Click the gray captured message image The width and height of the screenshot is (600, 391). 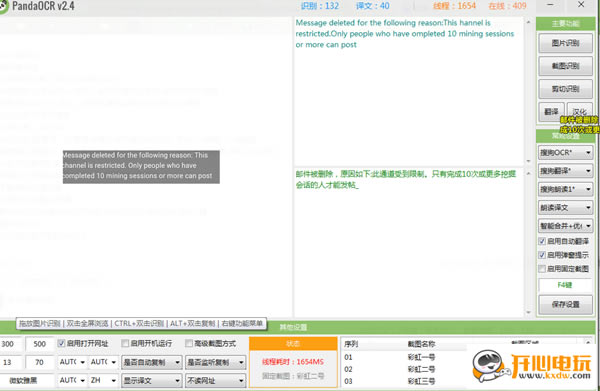tap(141, 166)
